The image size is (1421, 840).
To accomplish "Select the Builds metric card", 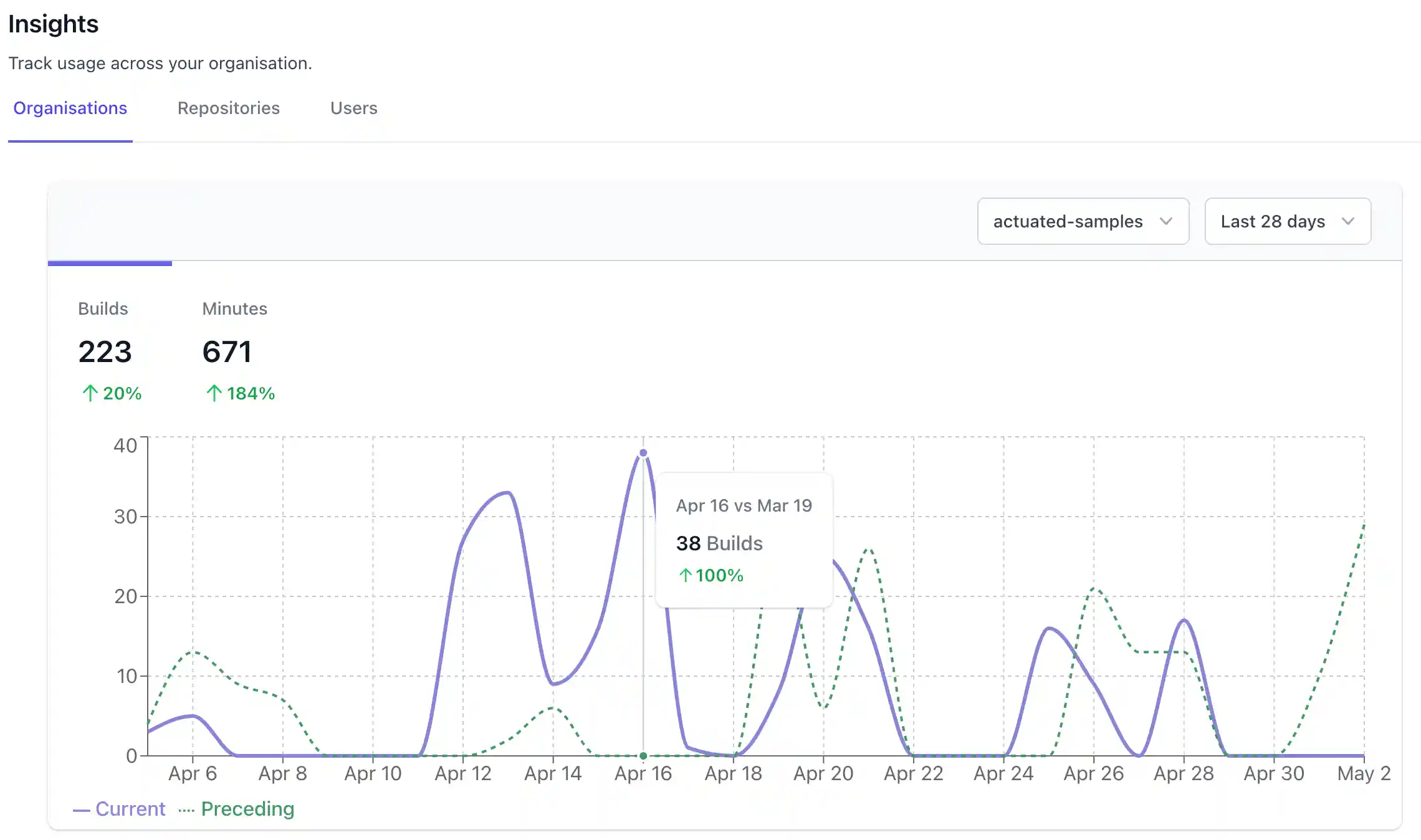I will click(x=105, y=351).
